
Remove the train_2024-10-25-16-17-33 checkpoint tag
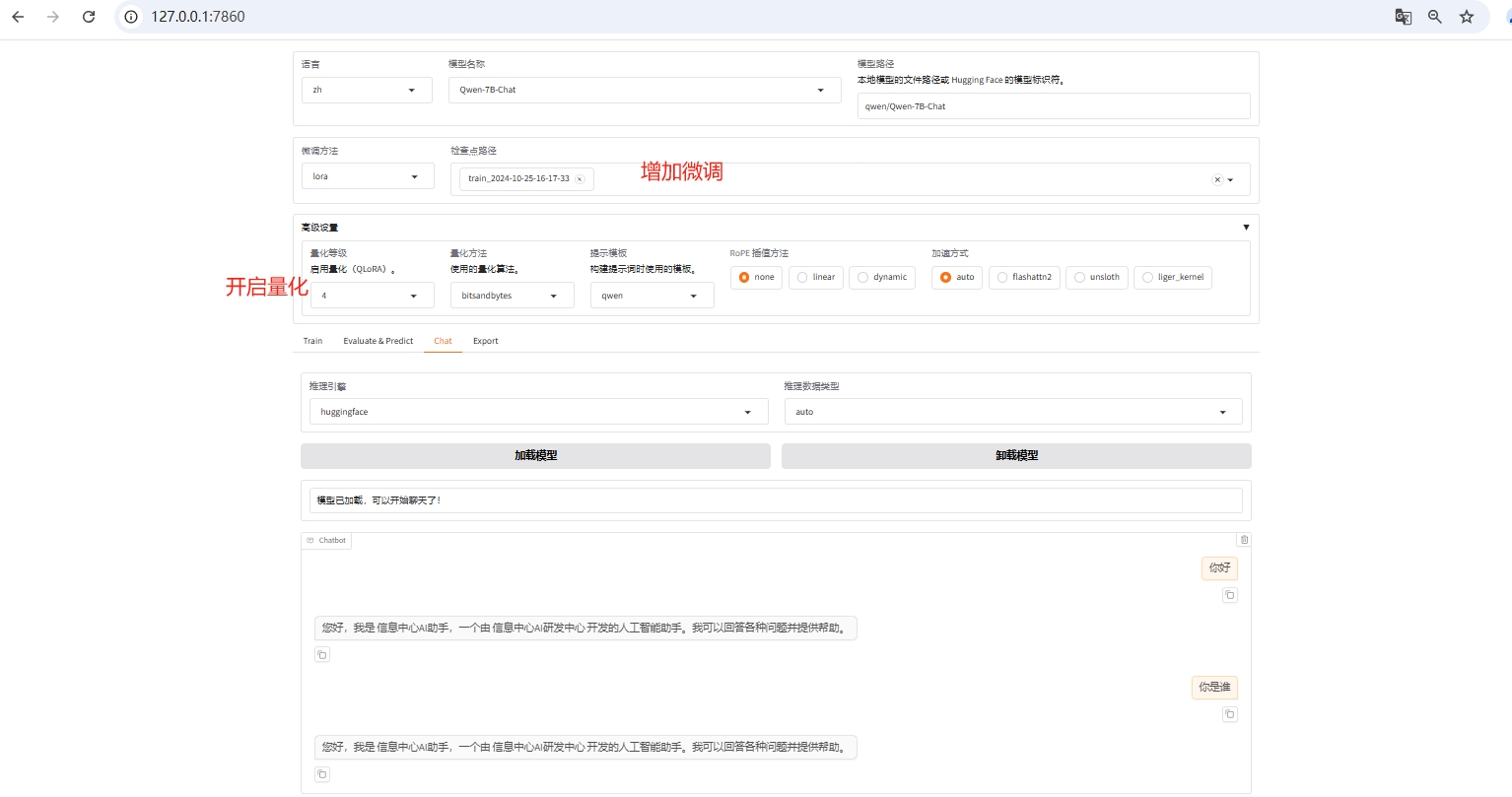(x=580, y=179)
